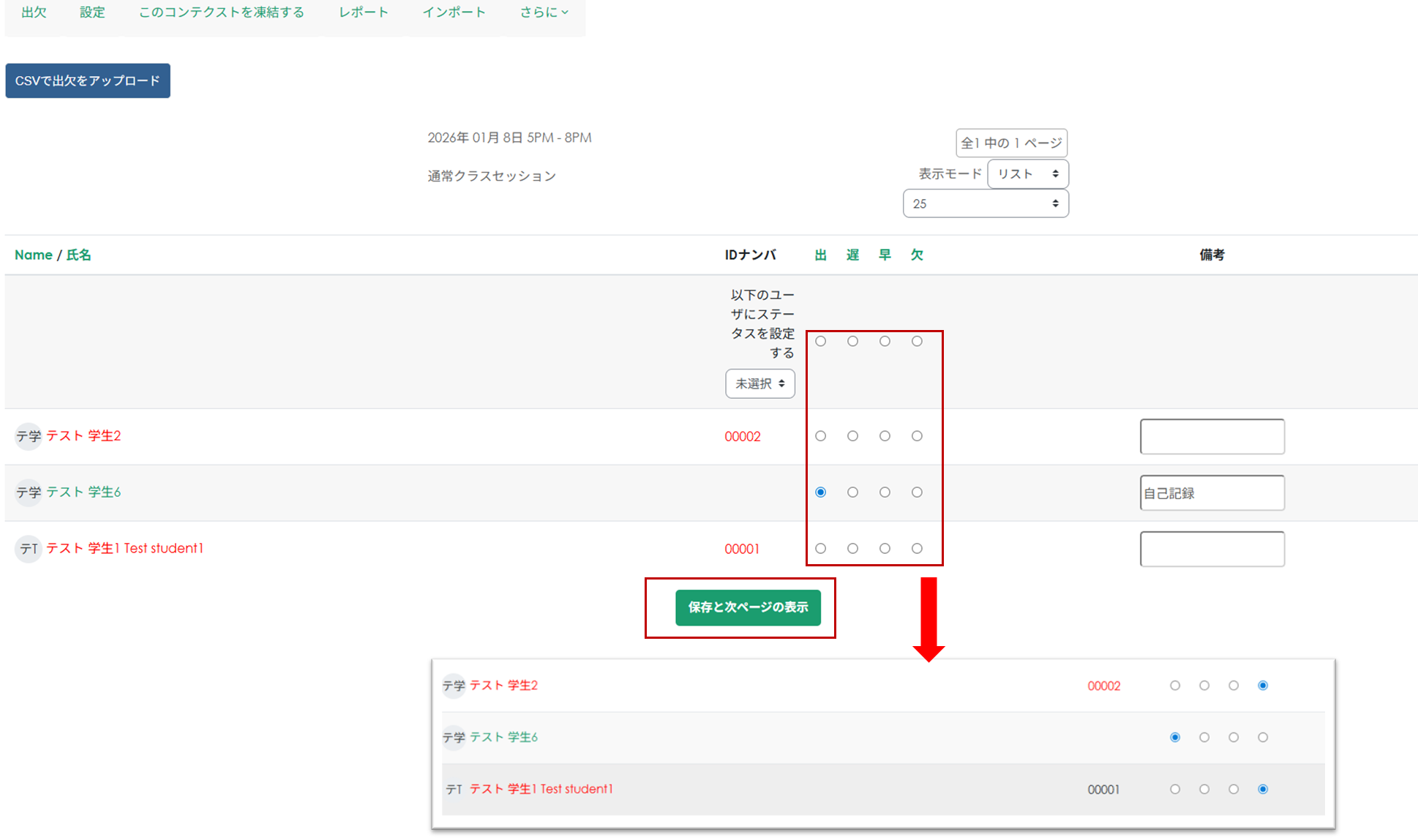Select late (遅) radio for テスト 学生6
Viewport: 1418px width, 840px height.
point(852,492)
